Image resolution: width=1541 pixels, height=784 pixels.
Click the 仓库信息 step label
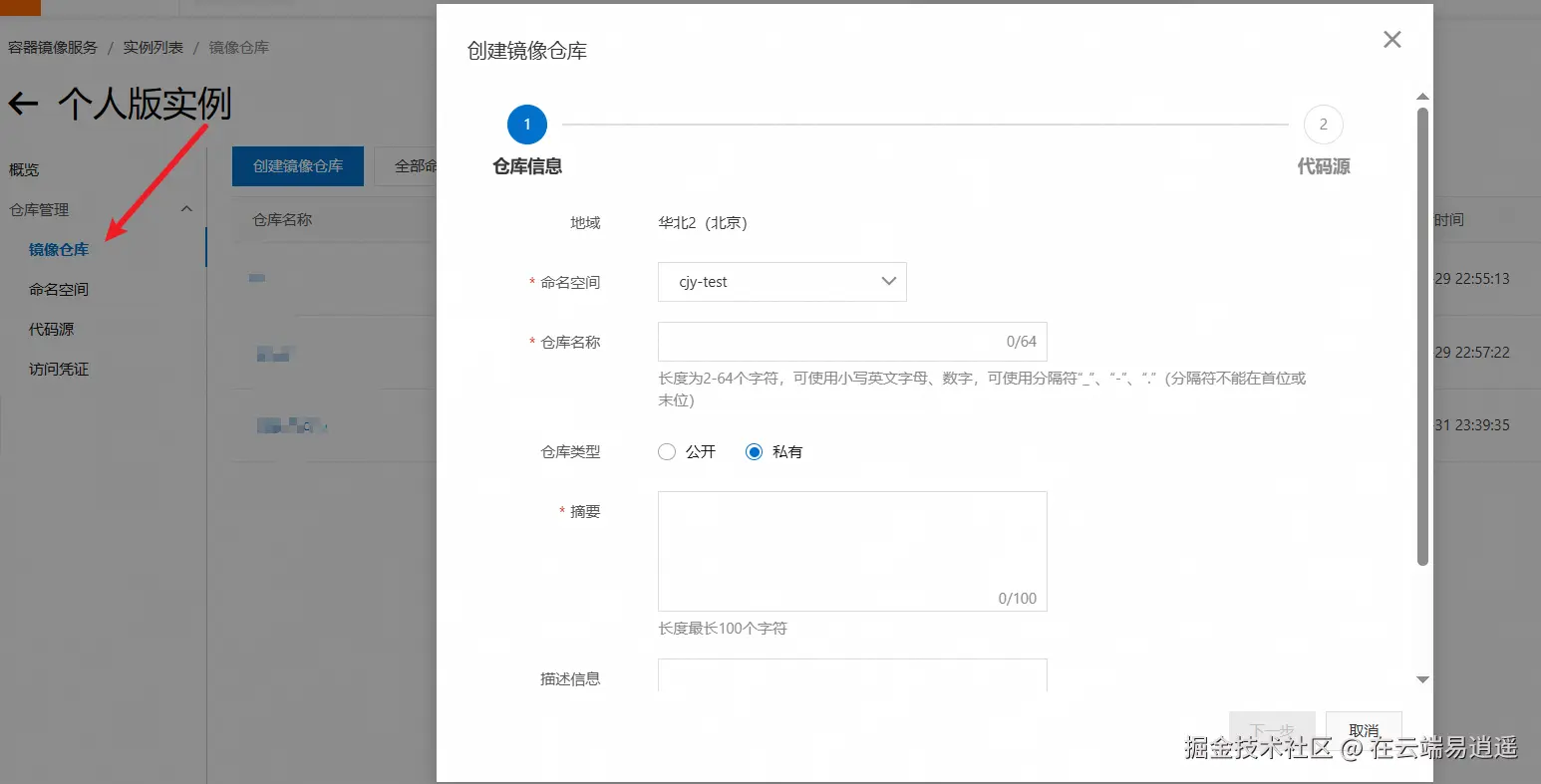coord(527,167)
